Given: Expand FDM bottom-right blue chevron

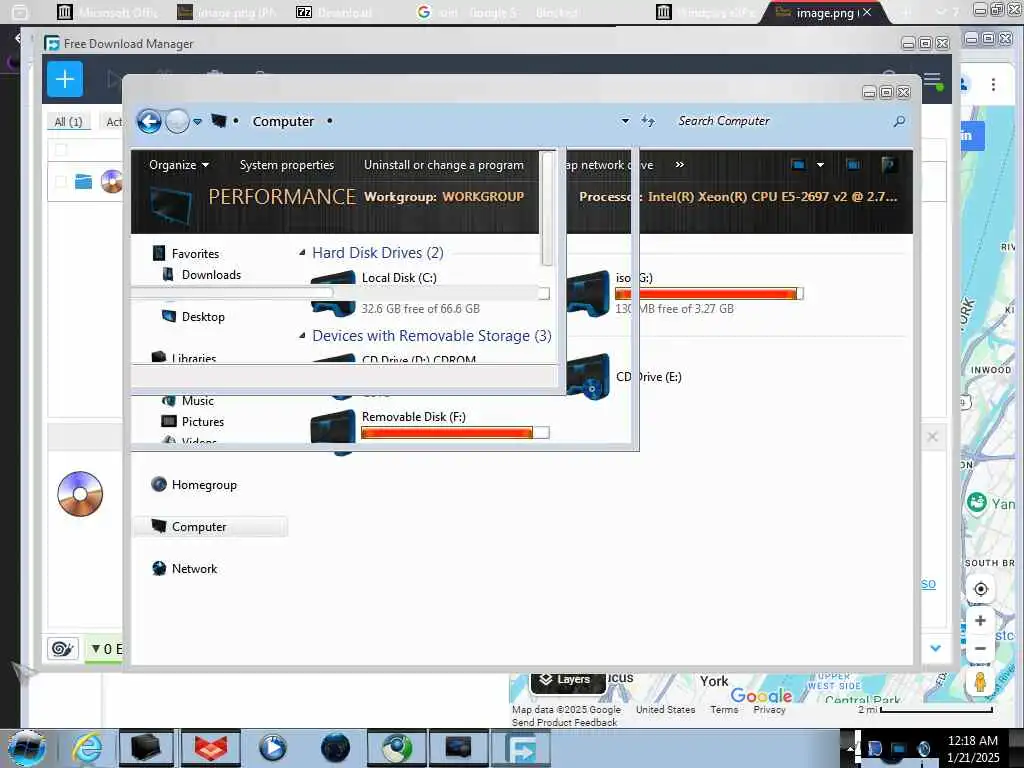Looking at the screenshot, I should click(935, 648).
